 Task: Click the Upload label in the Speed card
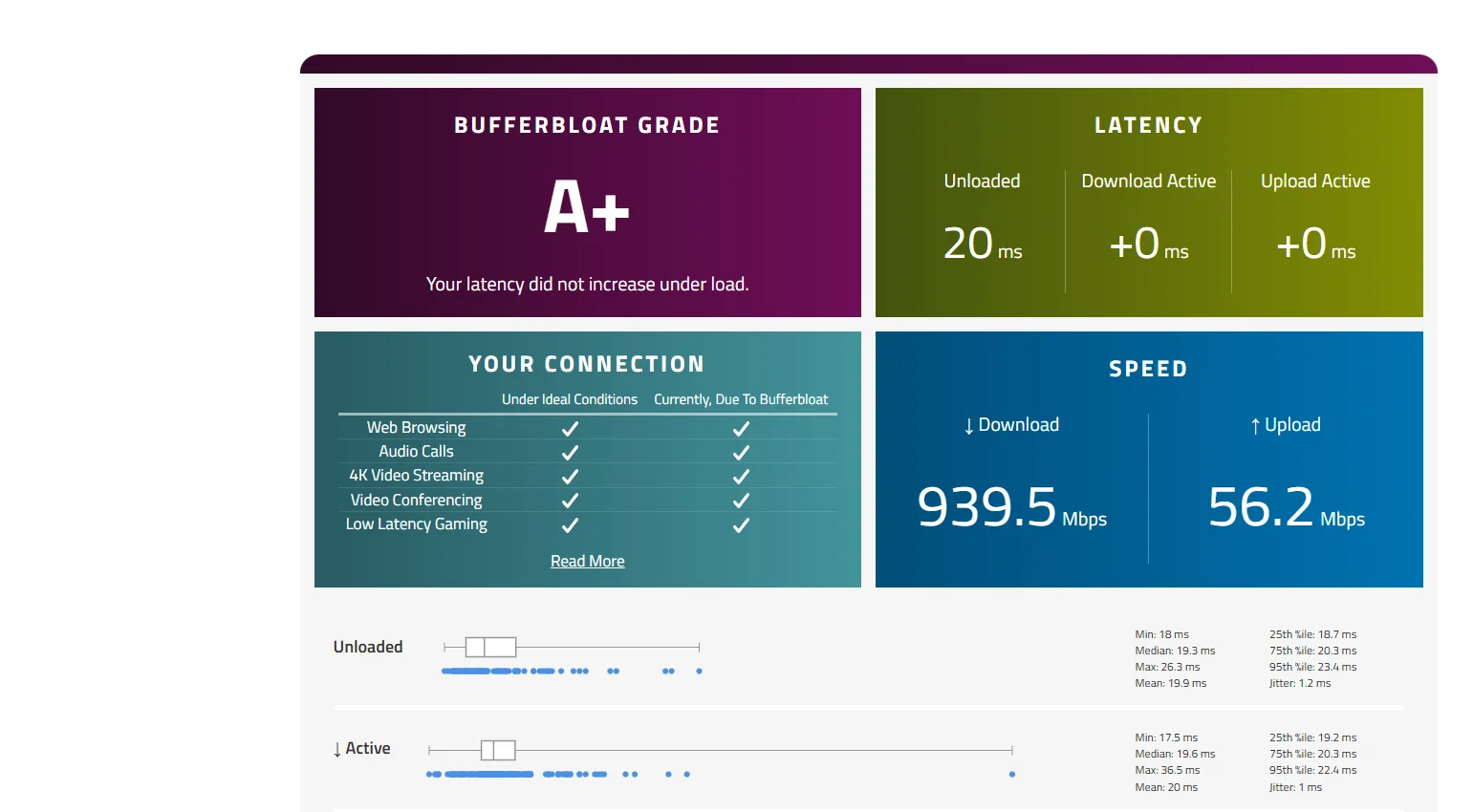click(1286, 425)
